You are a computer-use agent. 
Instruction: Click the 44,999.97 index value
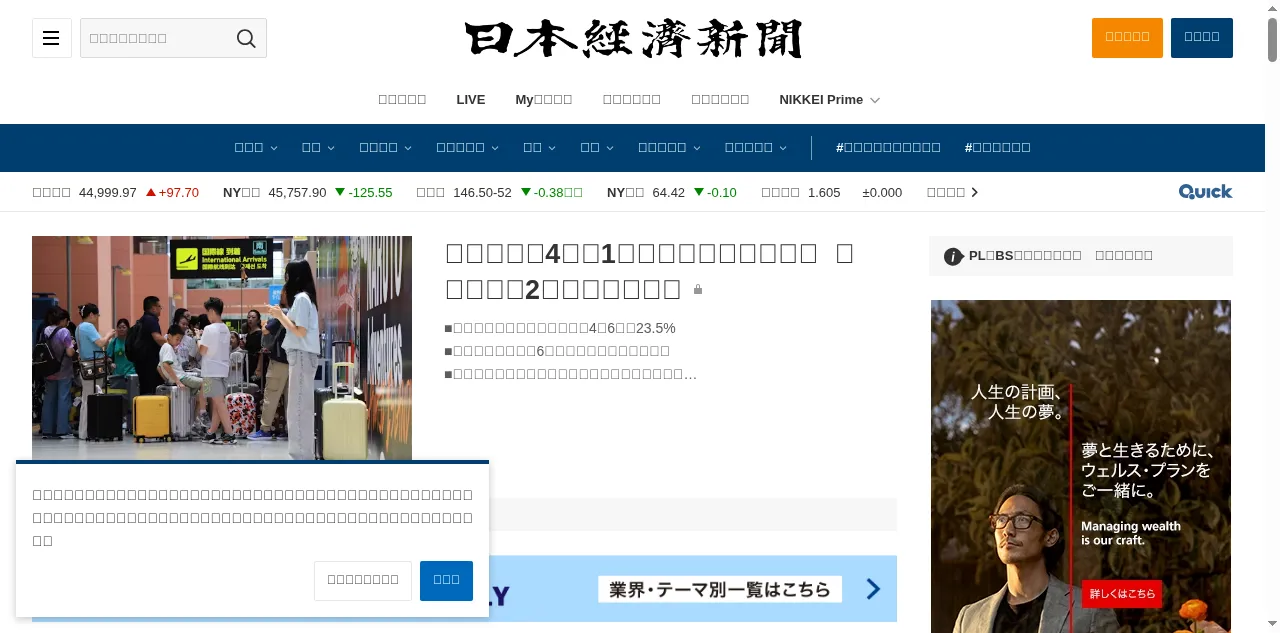(107, 193)
